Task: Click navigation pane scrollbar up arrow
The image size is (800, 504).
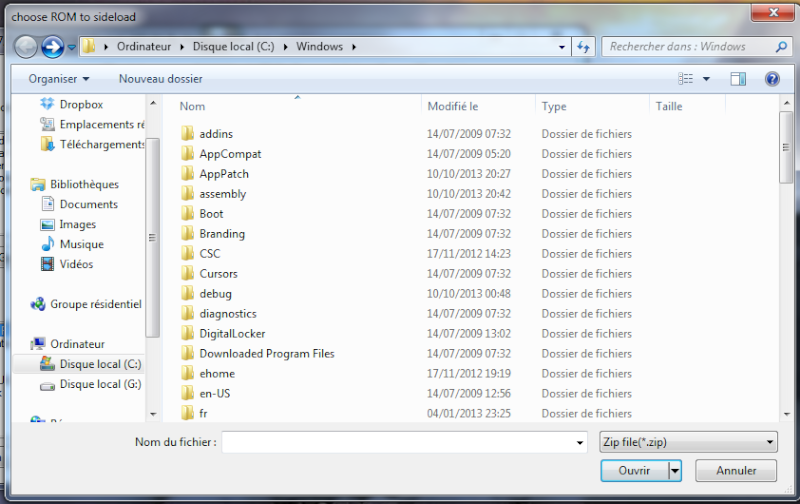Action: tap(153, 104)
